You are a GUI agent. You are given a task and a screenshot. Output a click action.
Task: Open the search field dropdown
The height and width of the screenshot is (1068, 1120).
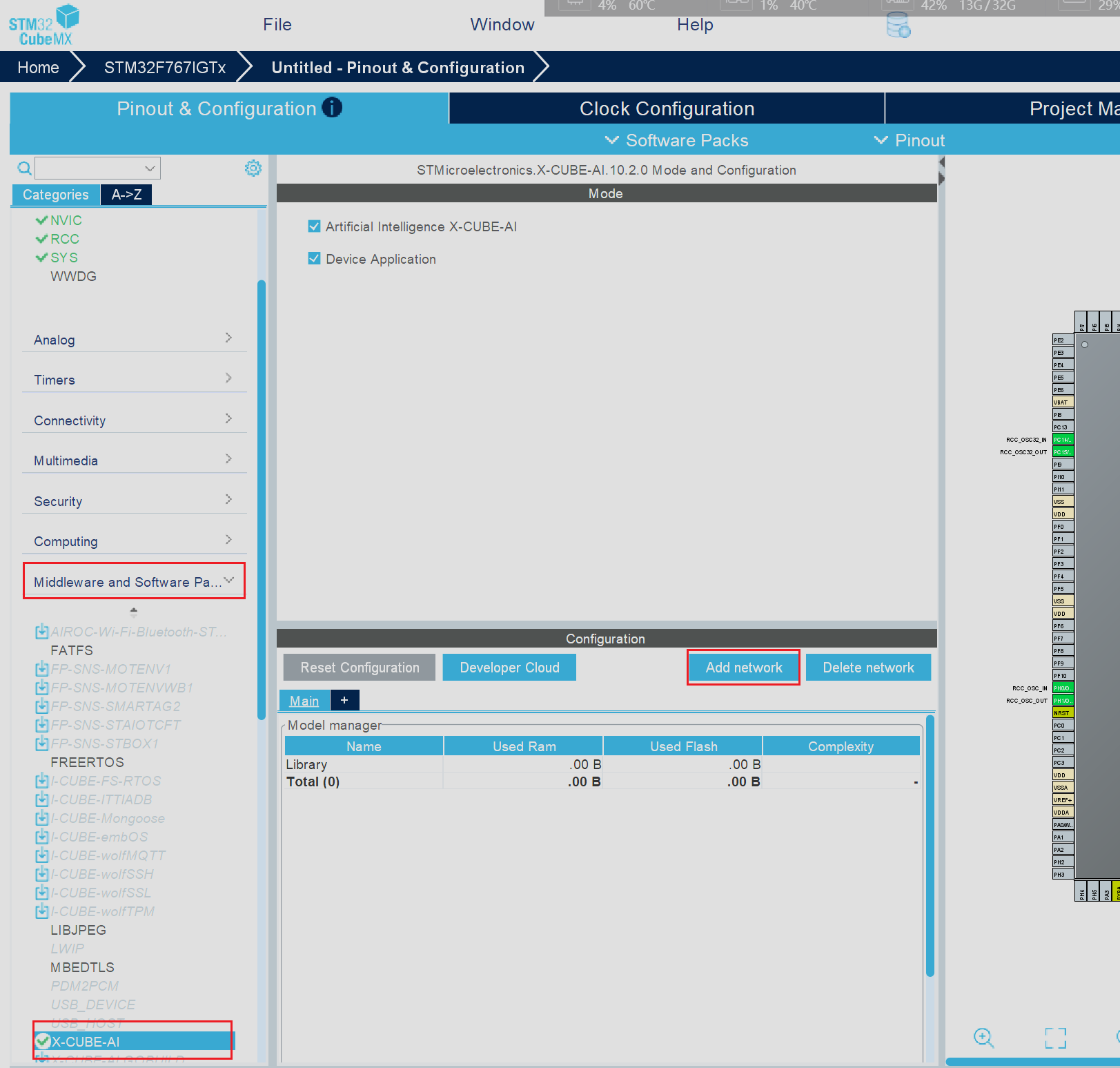(150, 168)
